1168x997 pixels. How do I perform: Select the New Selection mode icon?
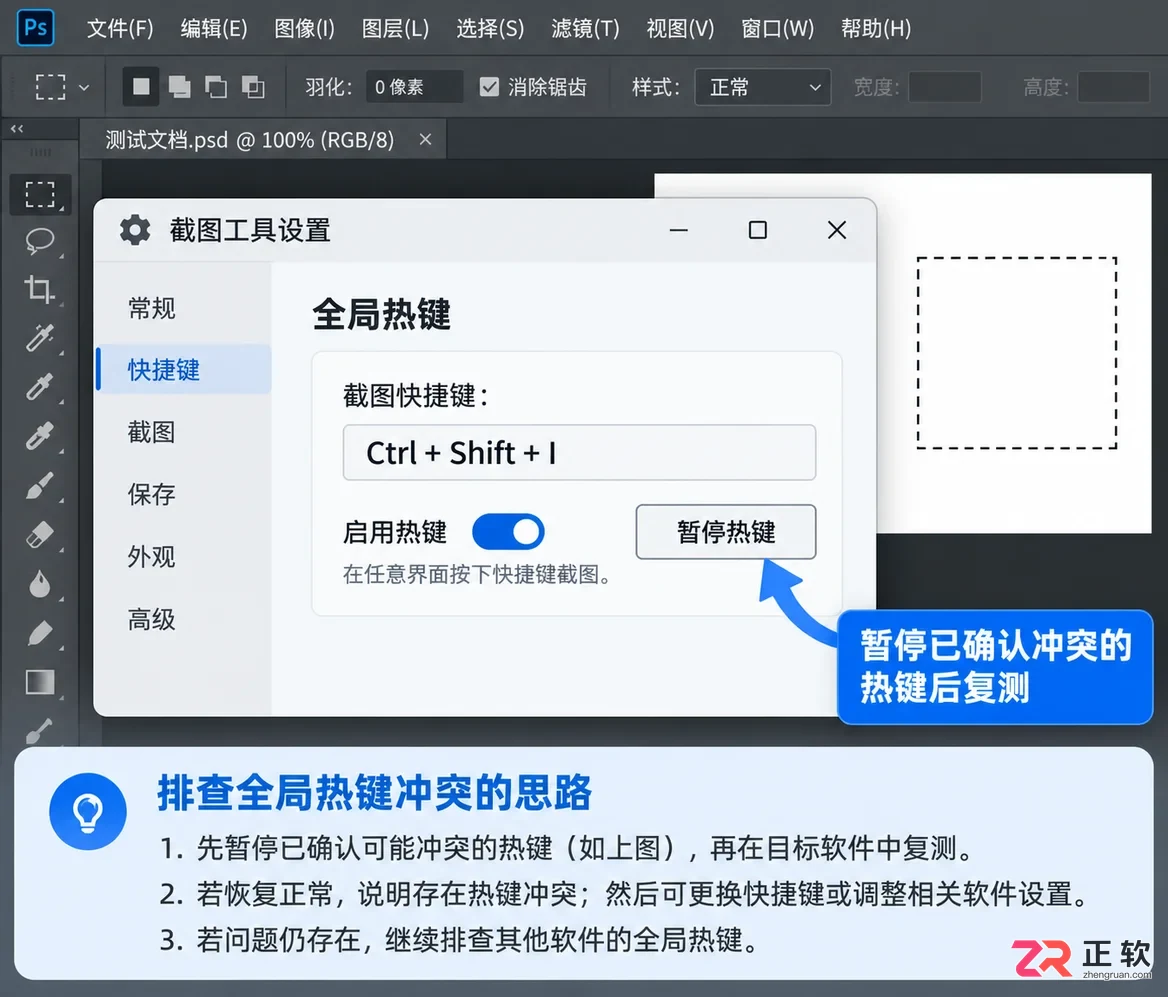141,87
